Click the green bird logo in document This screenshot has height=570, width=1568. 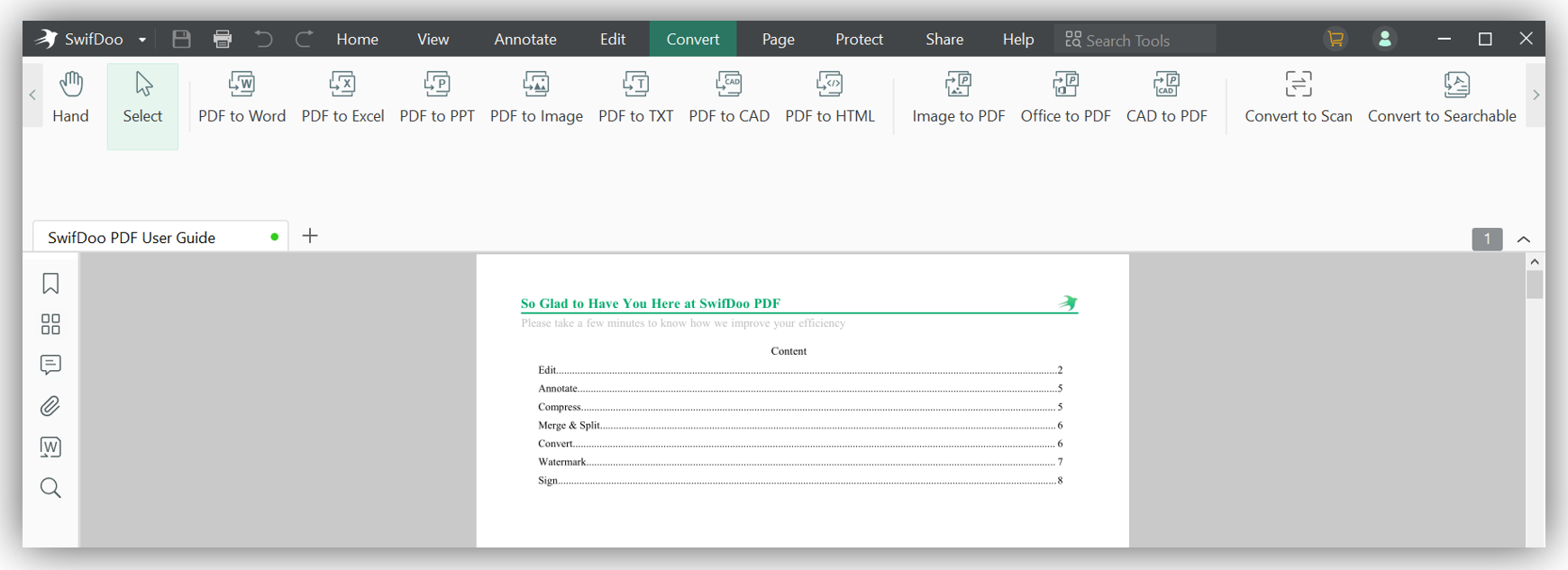click(x=1068, y=303)
